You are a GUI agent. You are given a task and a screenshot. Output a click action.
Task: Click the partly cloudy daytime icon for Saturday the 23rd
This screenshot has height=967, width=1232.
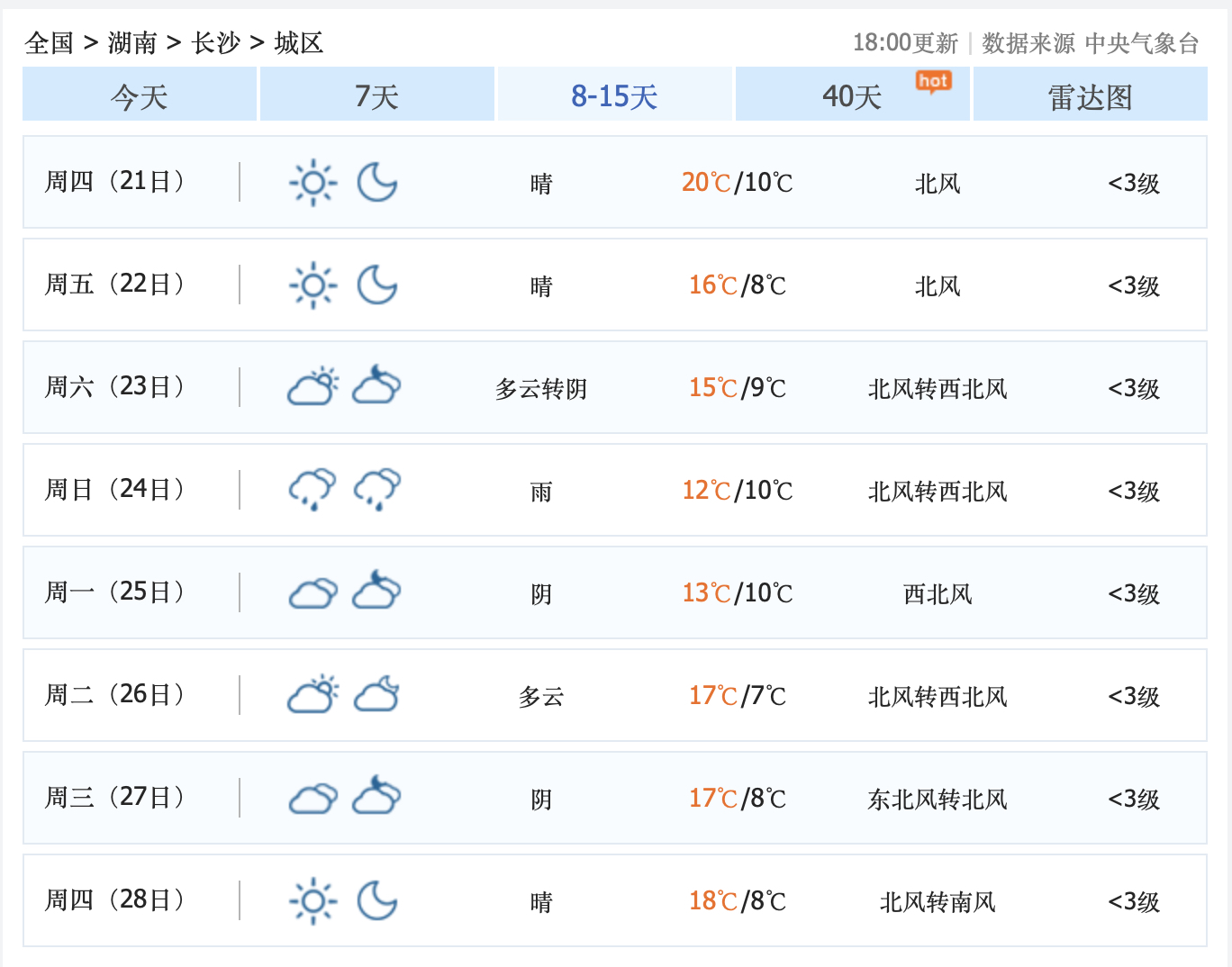tap(313, 387)
